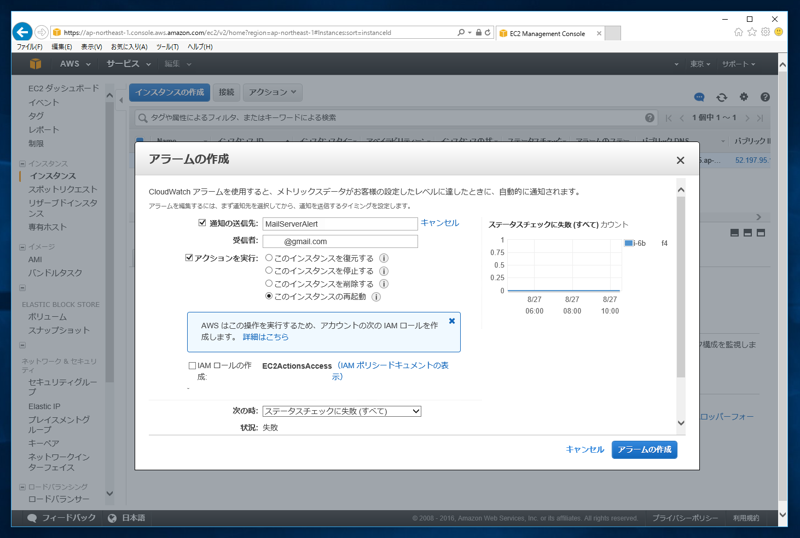Screen dimensions: 800x538
Task: Click the address bar search magnifier icon
Action: (x=461, y=32)
